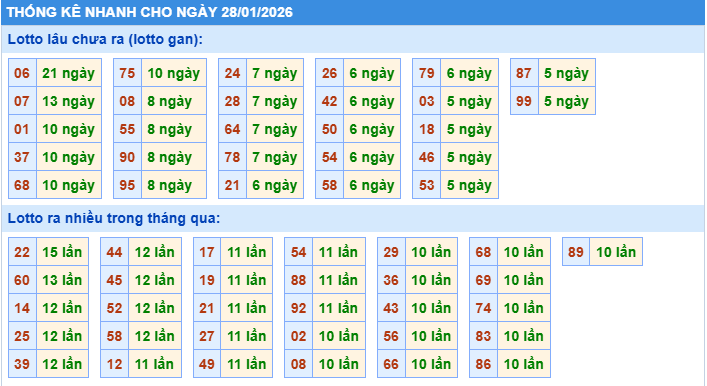Click the '12 lần' cell next to 39
707x386 pixels.
[x=62, y=364]
